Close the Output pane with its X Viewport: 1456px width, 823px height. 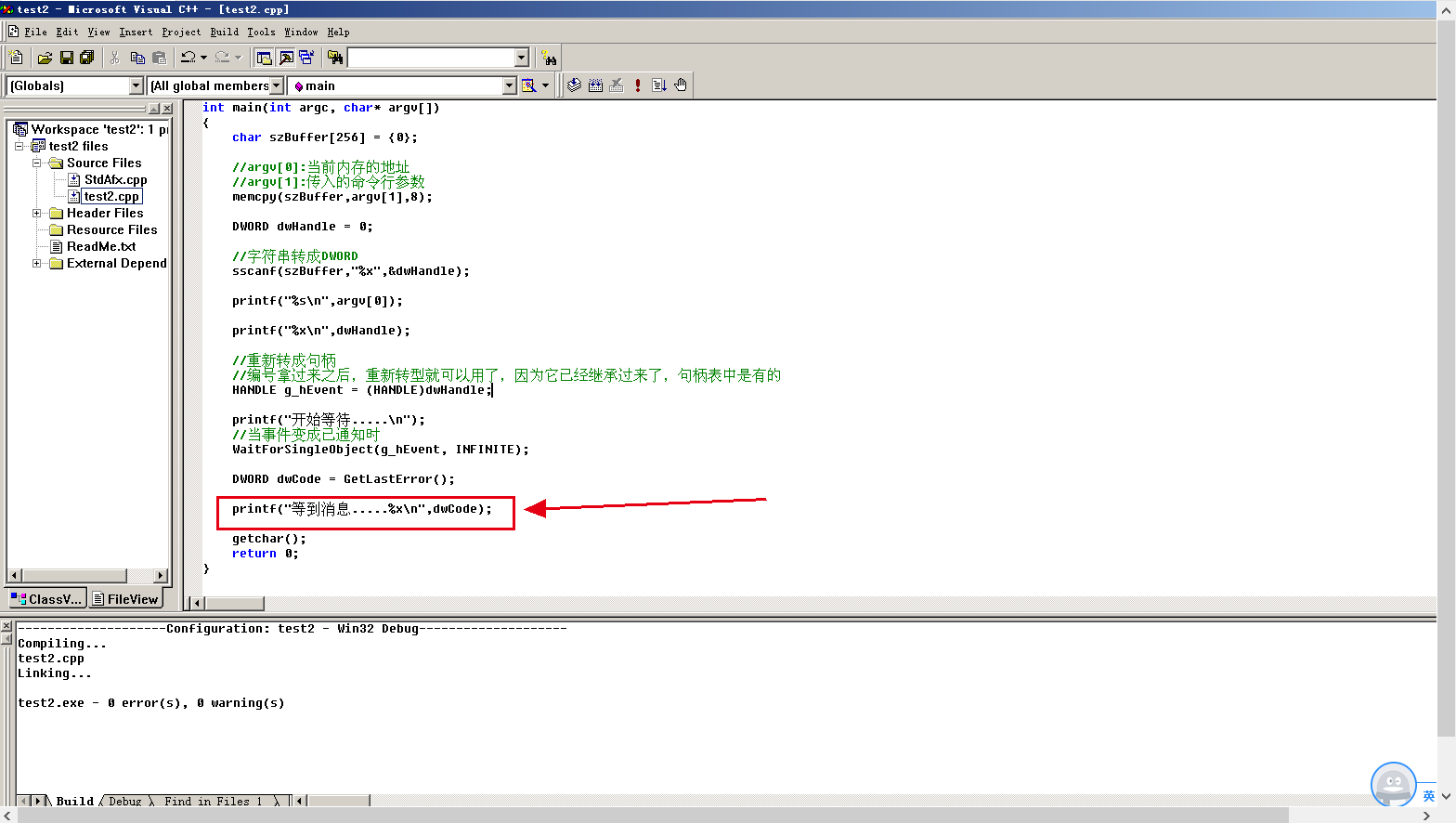6,626
